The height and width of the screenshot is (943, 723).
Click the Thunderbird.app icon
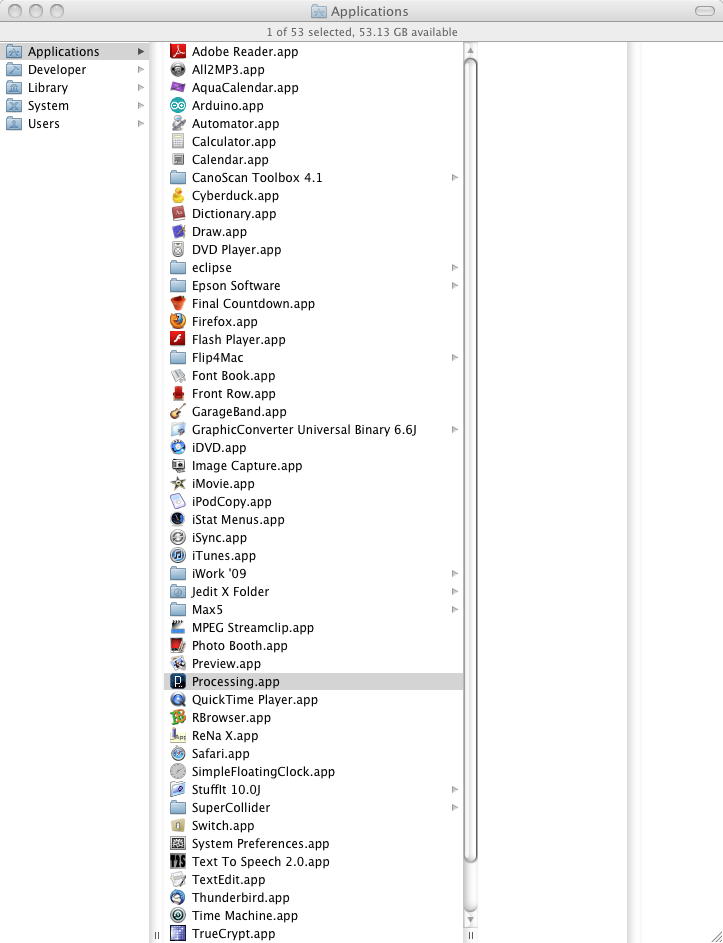(177, 897)
